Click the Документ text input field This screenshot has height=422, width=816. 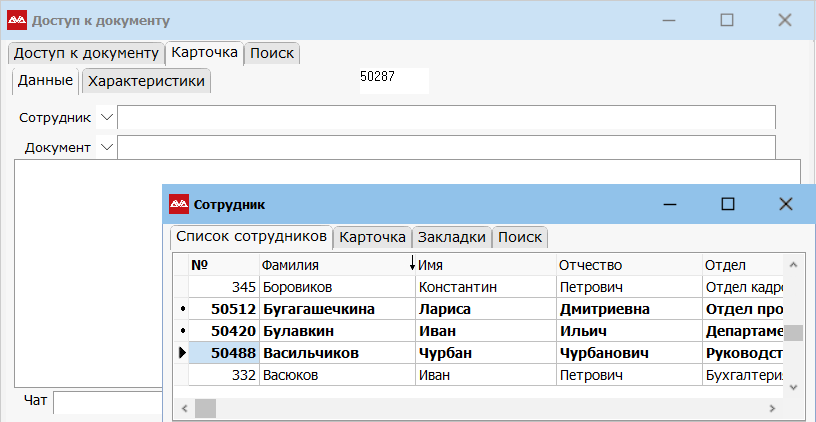coord(445,148)
